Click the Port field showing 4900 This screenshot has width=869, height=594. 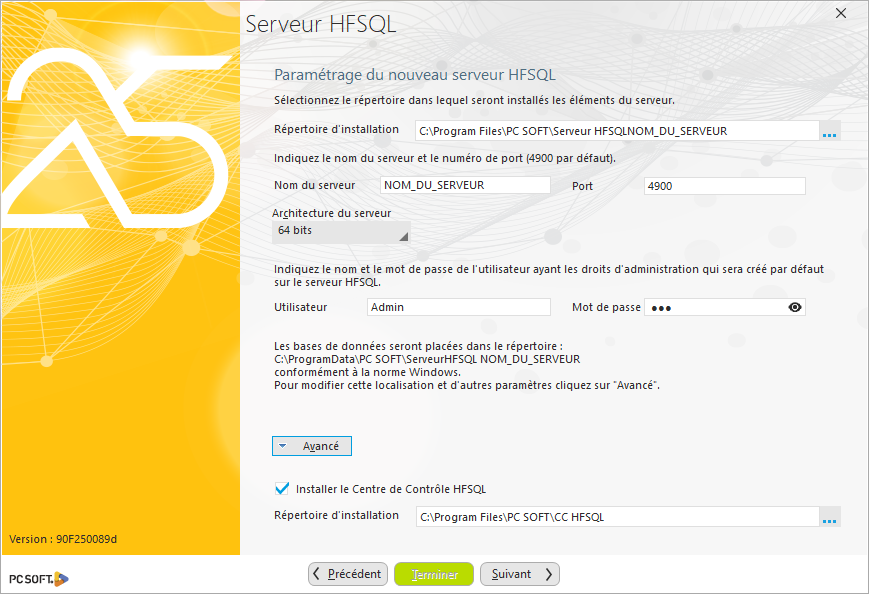pos(725,185)
